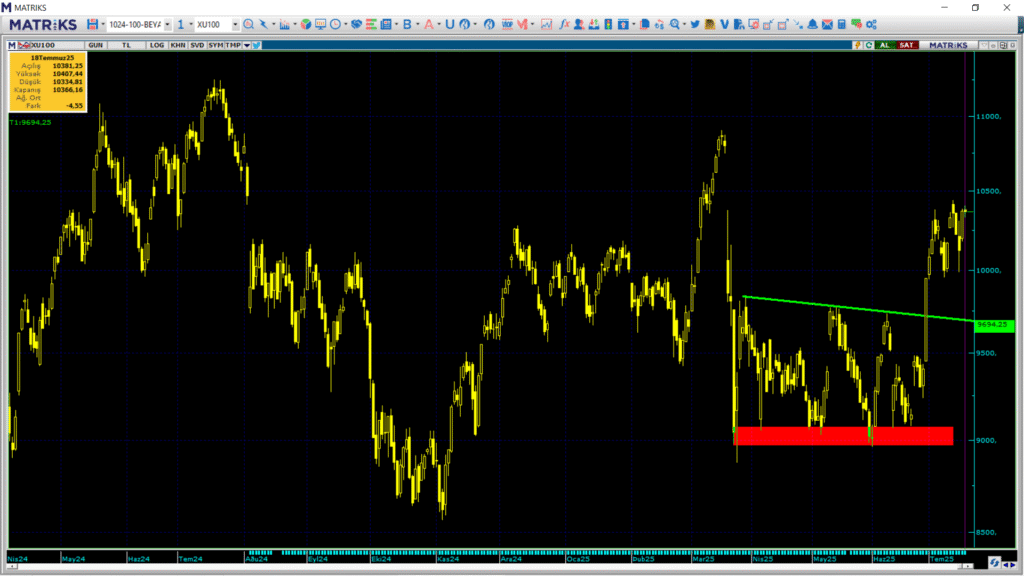The height and width of the screenshot is (576, 1024).
Task: Select the GUN period tab
Action: point(96,45)
